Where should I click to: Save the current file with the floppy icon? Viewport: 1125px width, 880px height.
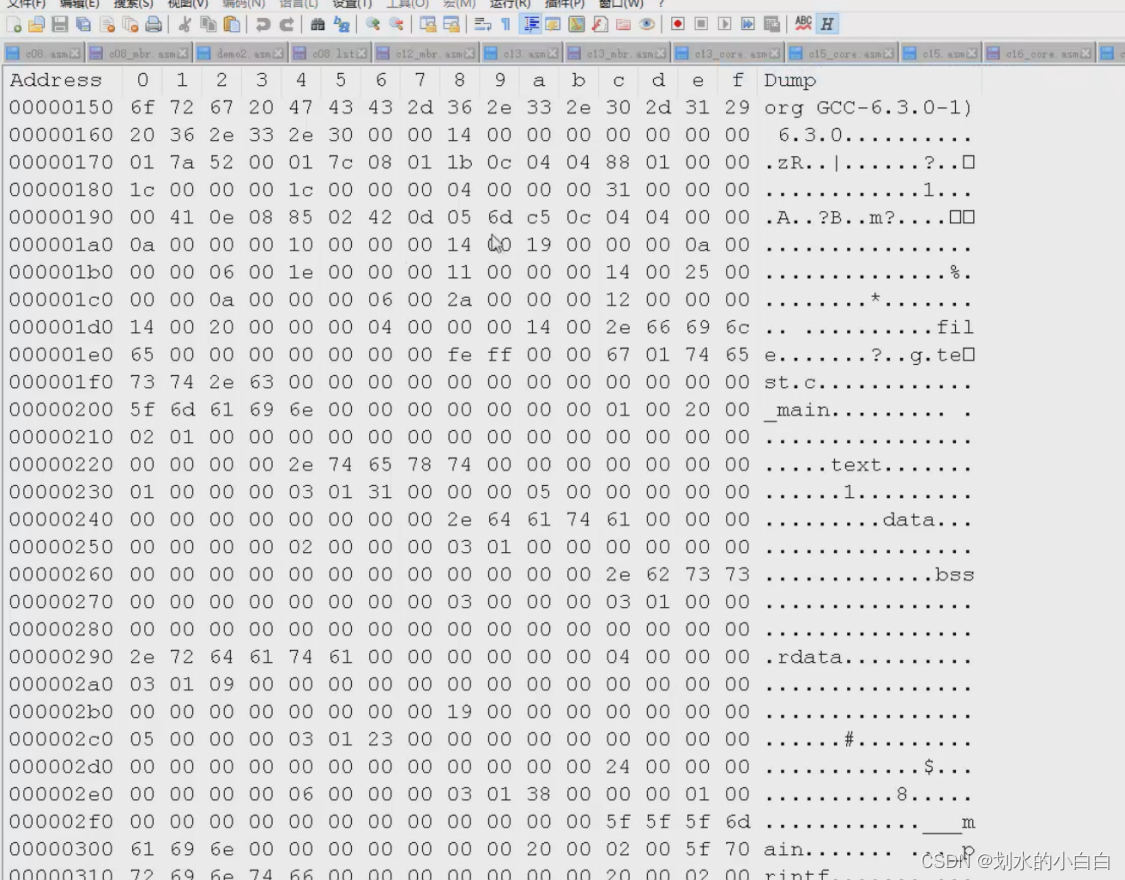(60, 24)
